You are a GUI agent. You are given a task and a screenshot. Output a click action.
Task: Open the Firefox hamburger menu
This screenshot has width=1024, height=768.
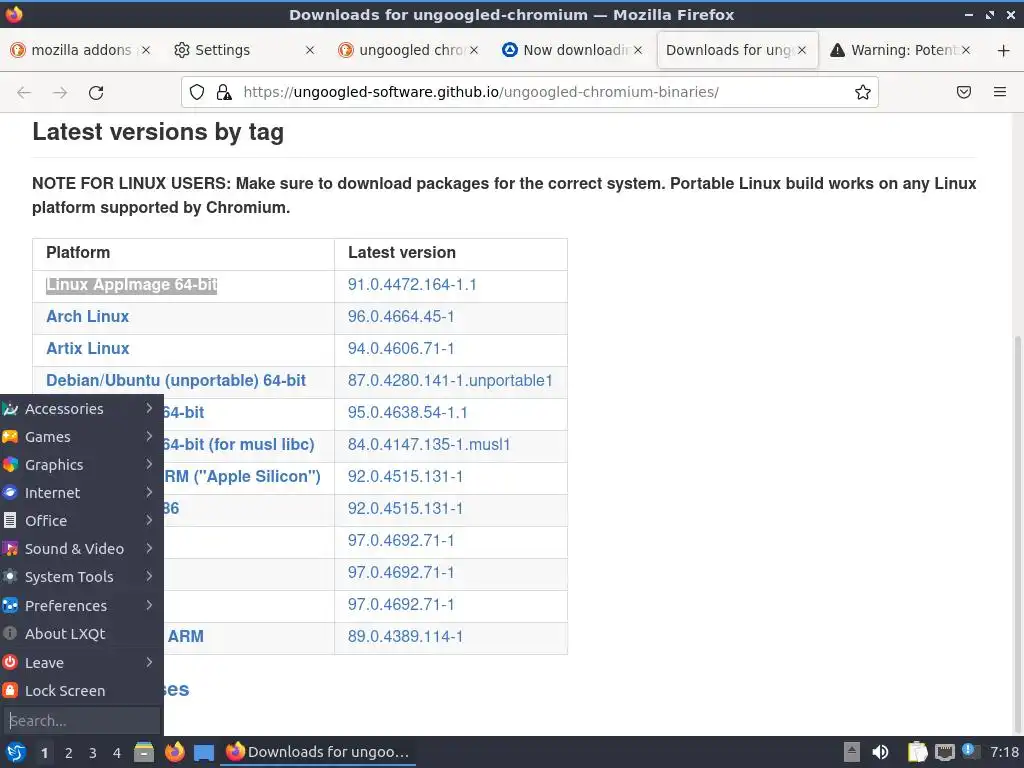1000,92
